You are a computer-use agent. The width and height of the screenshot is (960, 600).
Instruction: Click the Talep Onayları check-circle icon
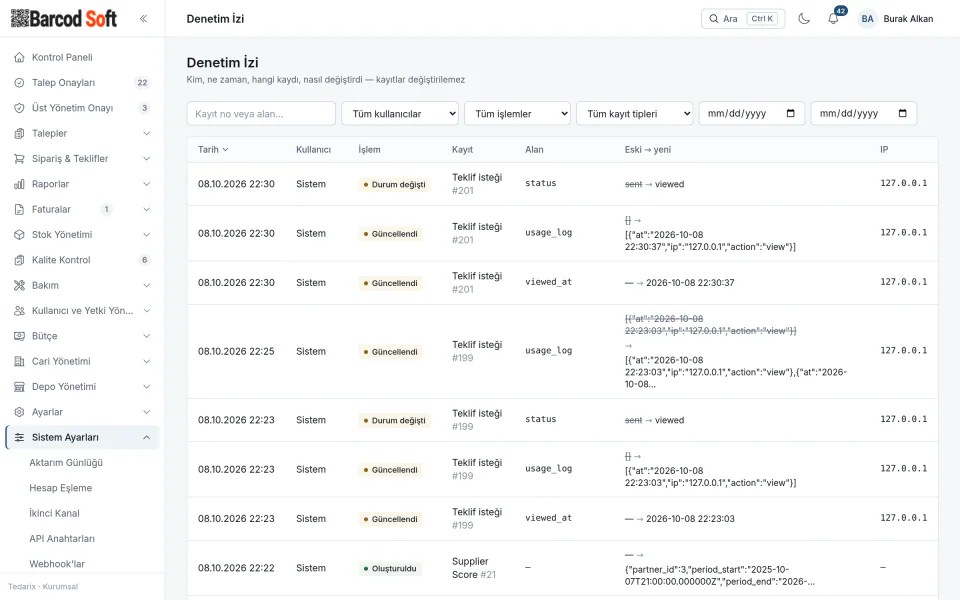20,83
